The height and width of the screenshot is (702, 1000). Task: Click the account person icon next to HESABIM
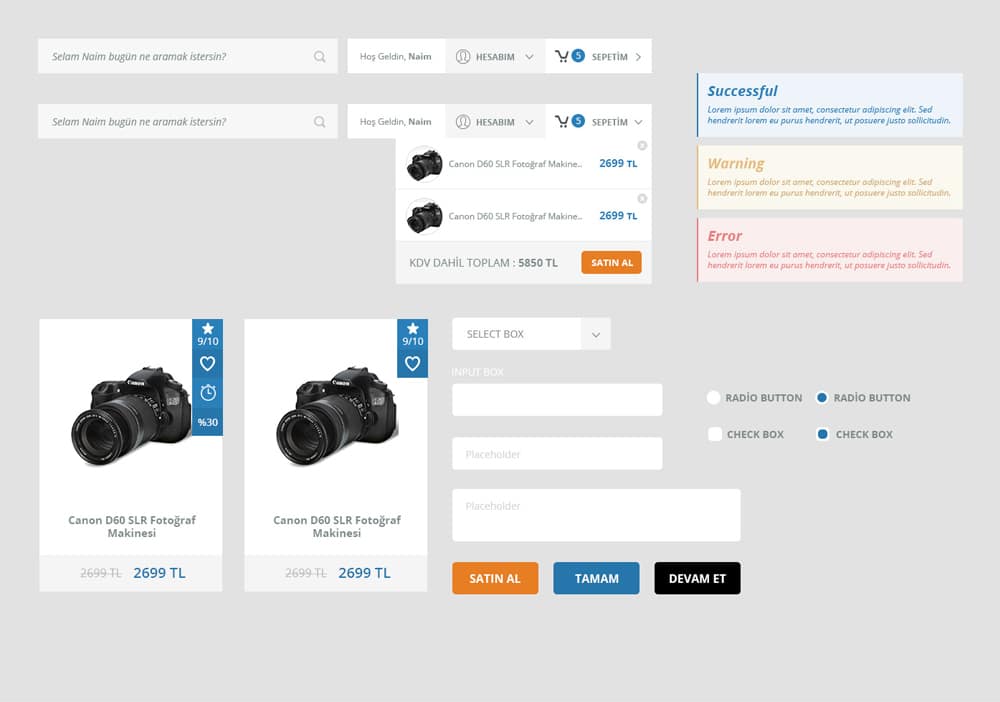[463, 56]
